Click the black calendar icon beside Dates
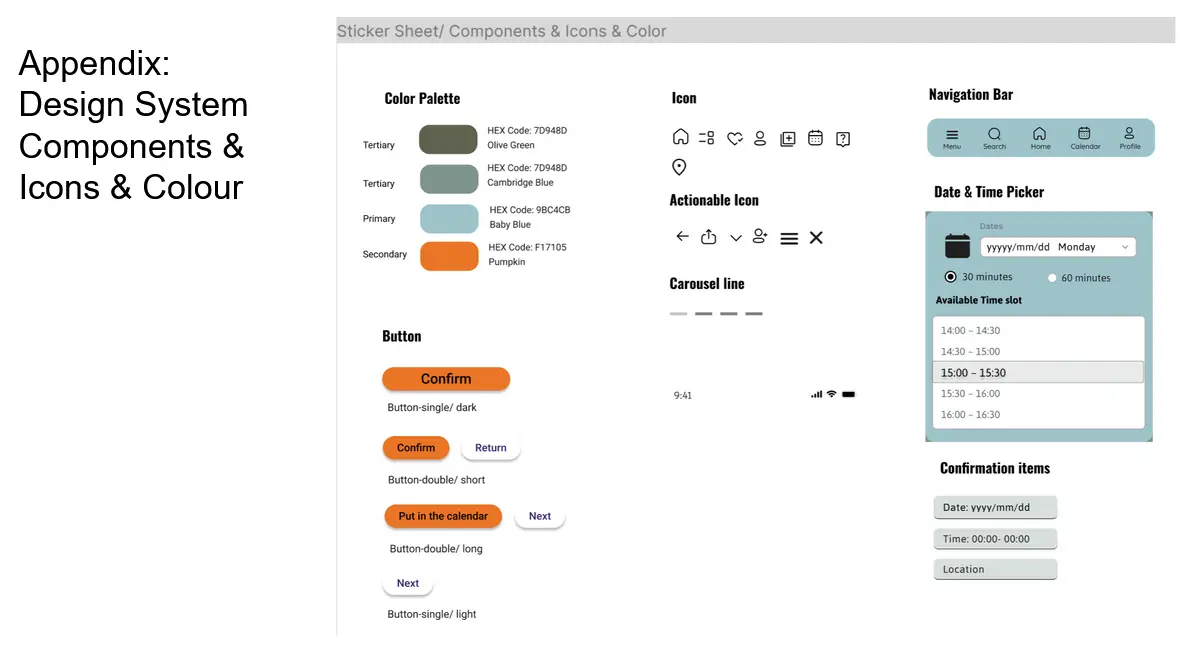 click(958, 245)
